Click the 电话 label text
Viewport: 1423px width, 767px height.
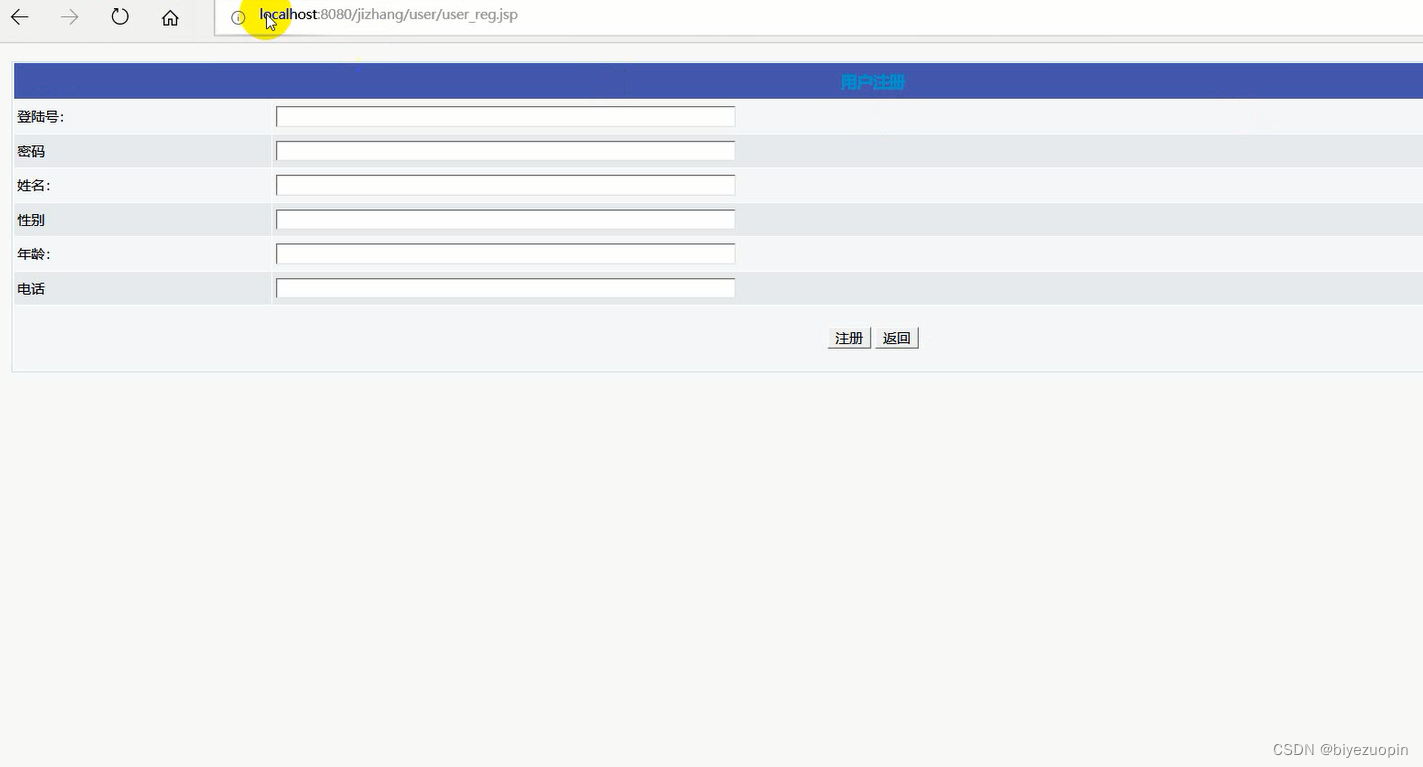(31, 289)
